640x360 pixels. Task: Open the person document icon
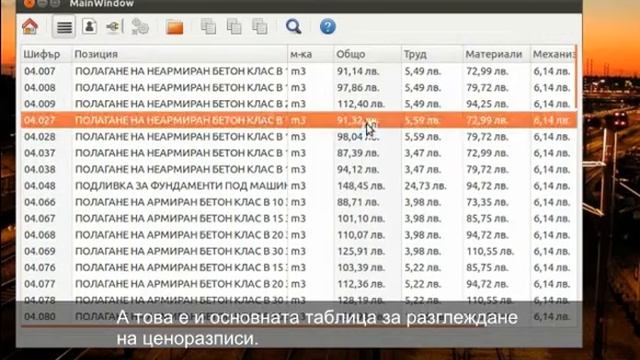[89, 27]
